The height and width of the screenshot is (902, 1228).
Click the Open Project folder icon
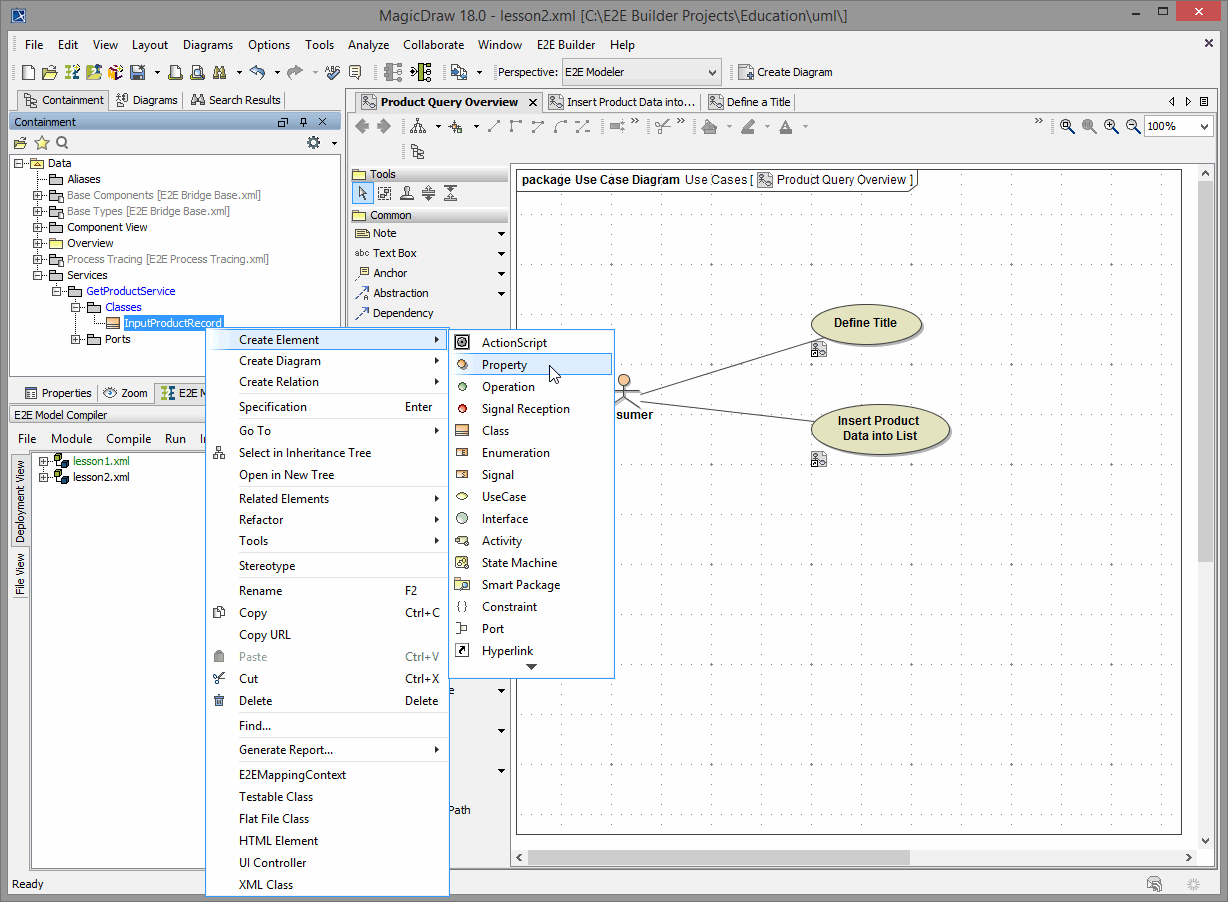tap(49, 72)
